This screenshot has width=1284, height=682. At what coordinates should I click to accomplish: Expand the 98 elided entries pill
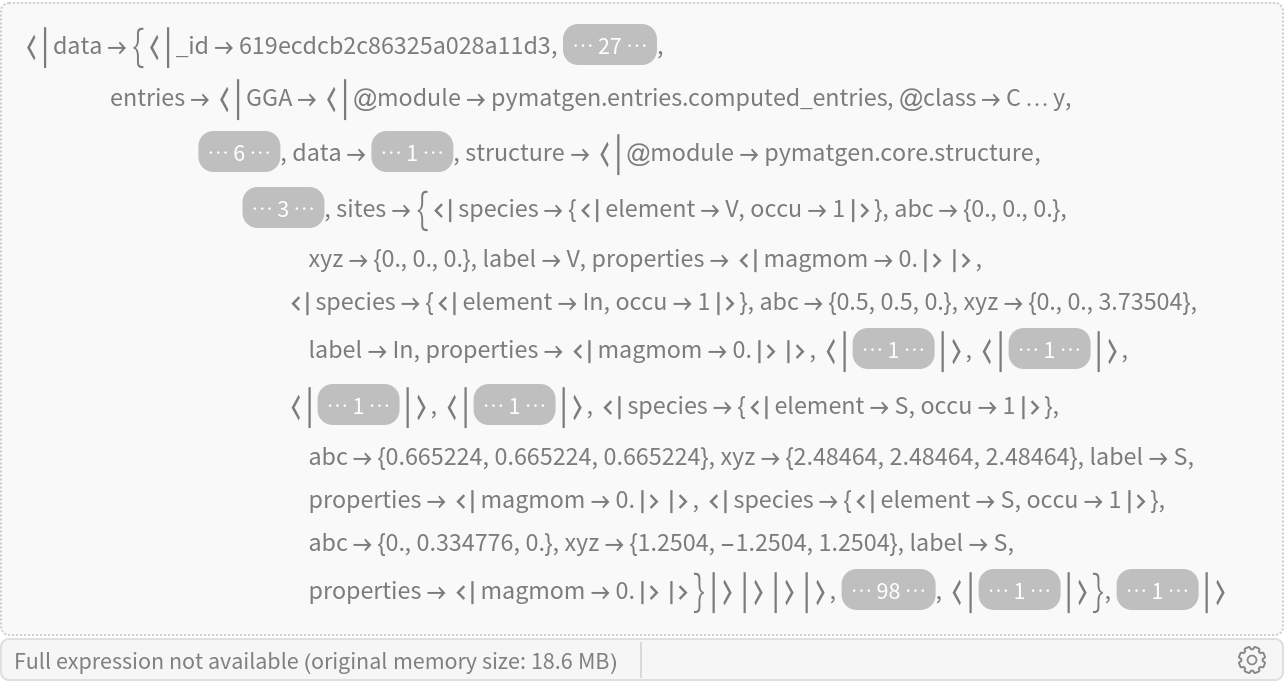(x=888, y=590)
